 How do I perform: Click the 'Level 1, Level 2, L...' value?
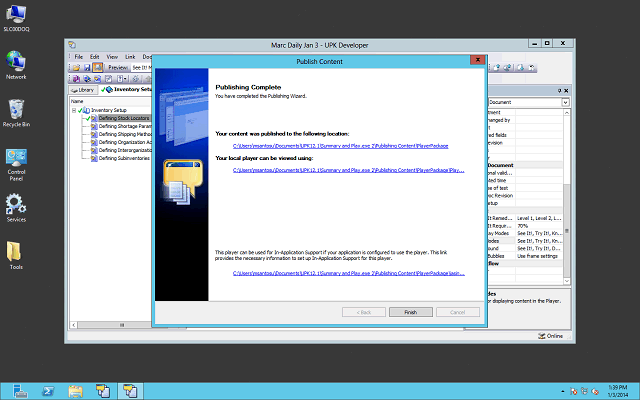[539, 218]
